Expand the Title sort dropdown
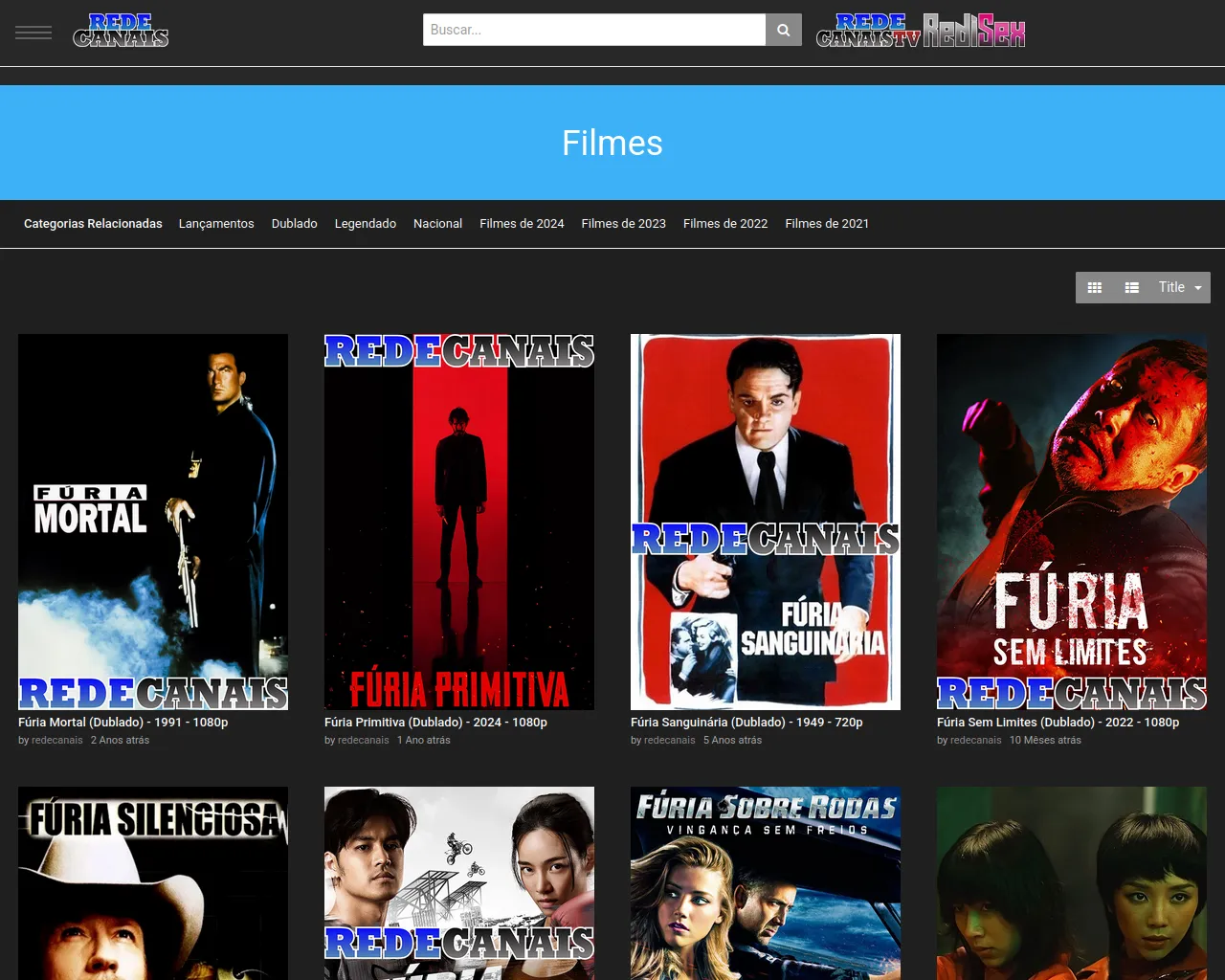 pos(1179,287)
